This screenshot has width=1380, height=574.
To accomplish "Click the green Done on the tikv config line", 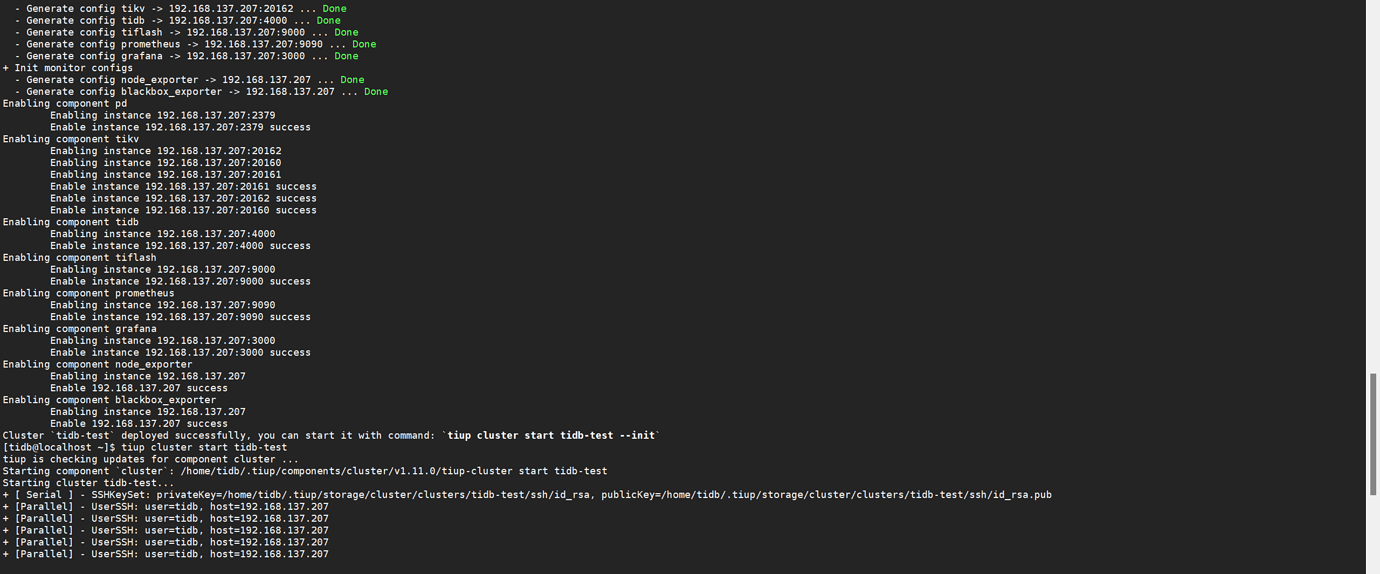I will pyautogui.click(x=334, y=9).
